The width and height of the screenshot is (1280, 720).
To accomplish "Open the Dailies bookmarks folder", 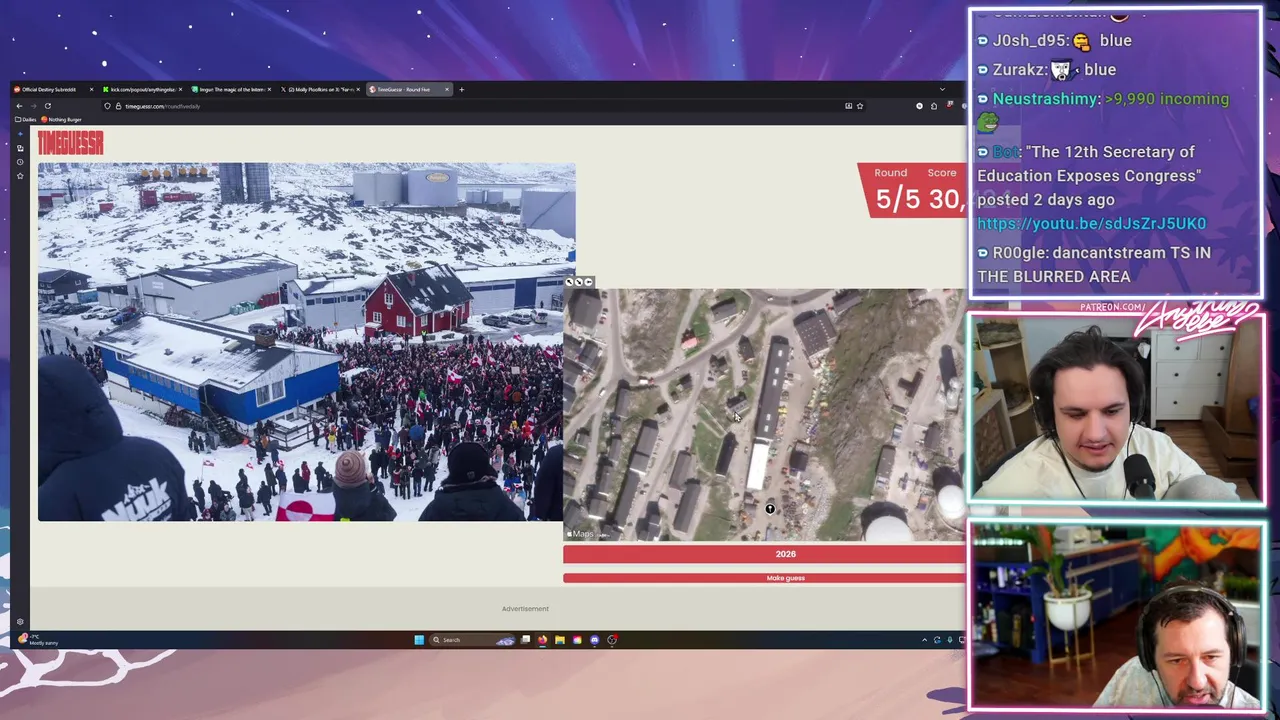I will [x=26, y=120].
